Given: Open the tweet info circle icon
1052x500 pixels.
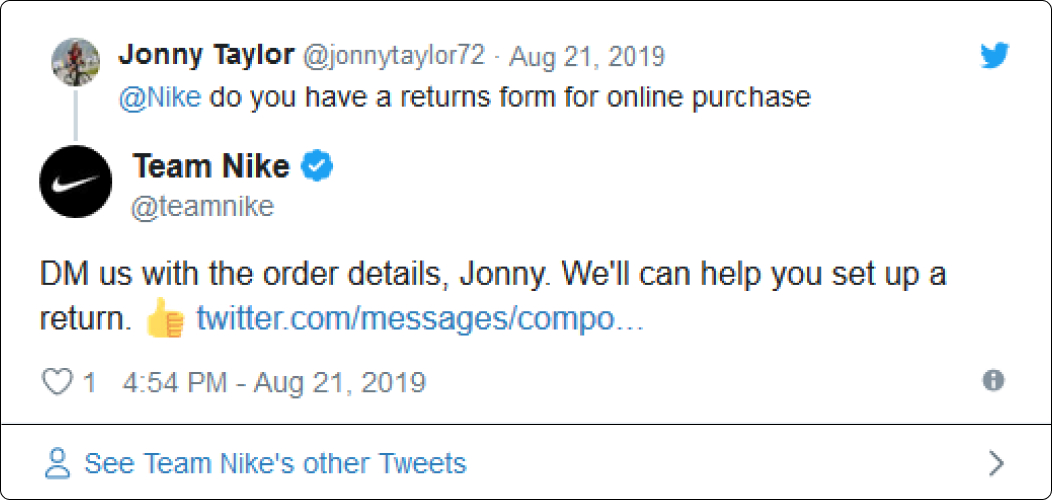Looking at the screenshot, I should [x=993, y=381].
